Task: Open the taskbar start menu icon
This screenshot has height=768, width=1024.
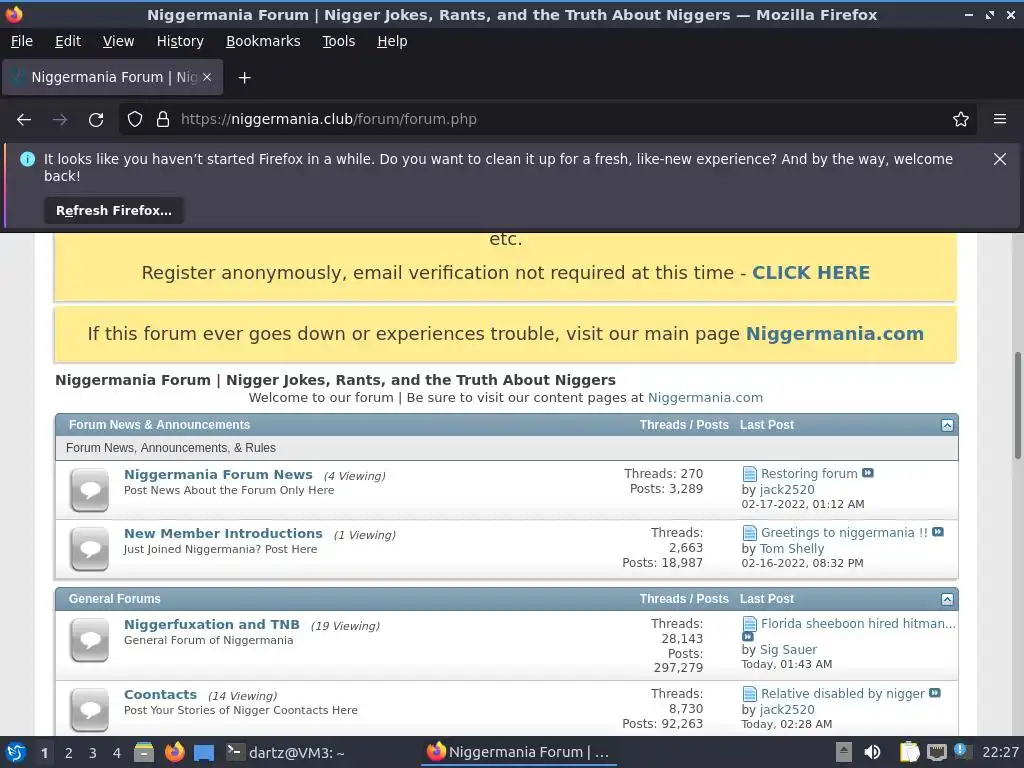Action: [x=16, y=752]
